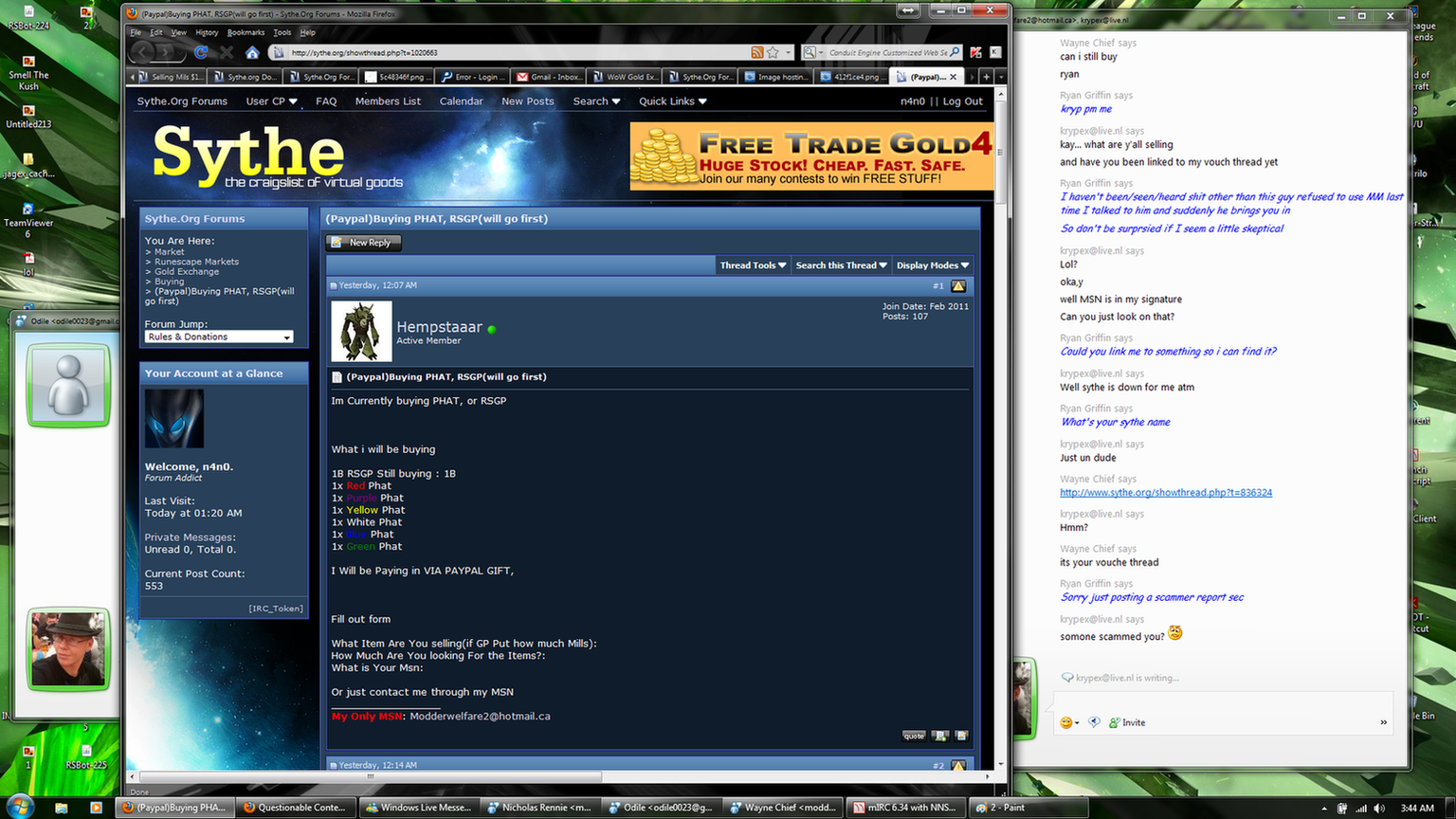This screenshot has width=1456, height=819.
Task: Switch to the Gmail - Inbox tab
Action: (549, 77)
